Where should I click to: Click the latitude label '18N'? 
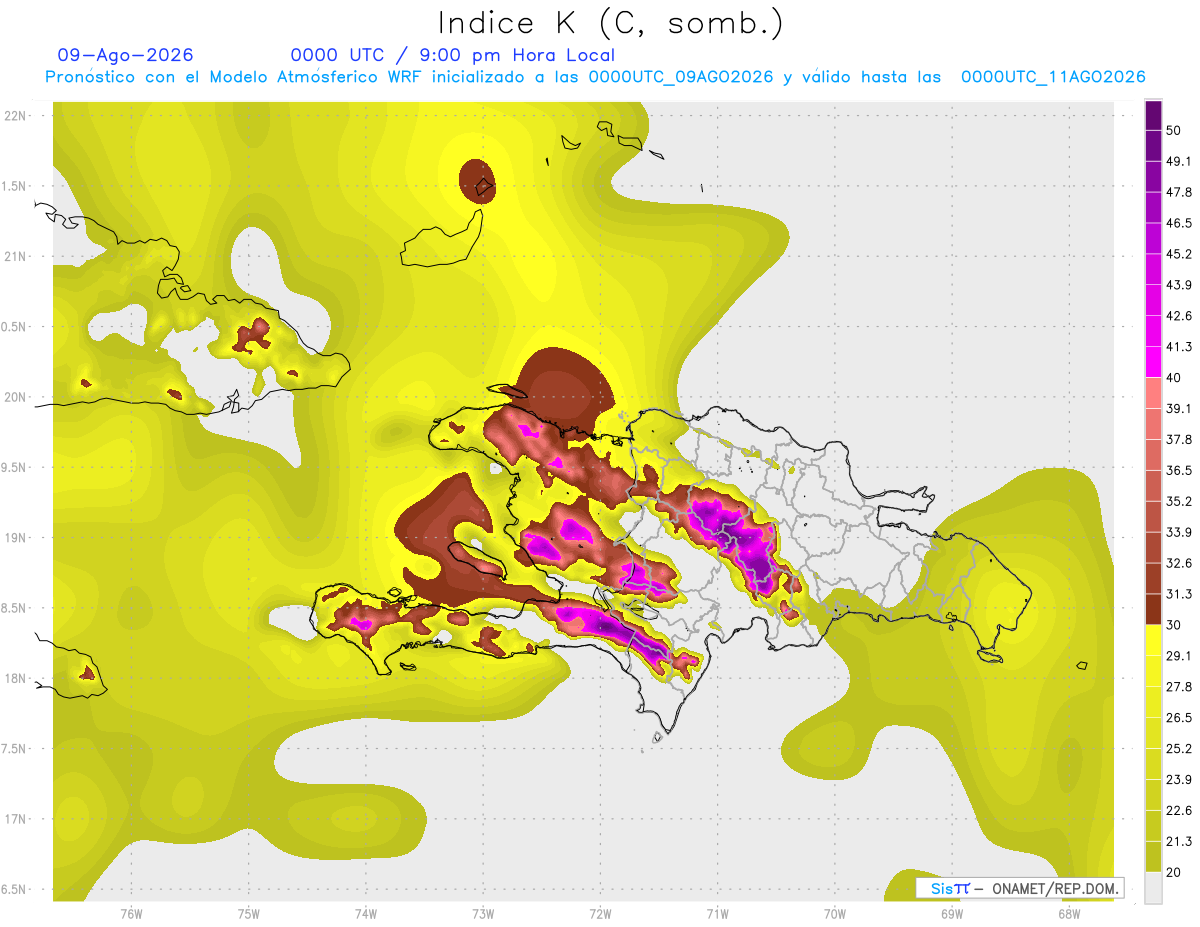click(x=14, y=678)
